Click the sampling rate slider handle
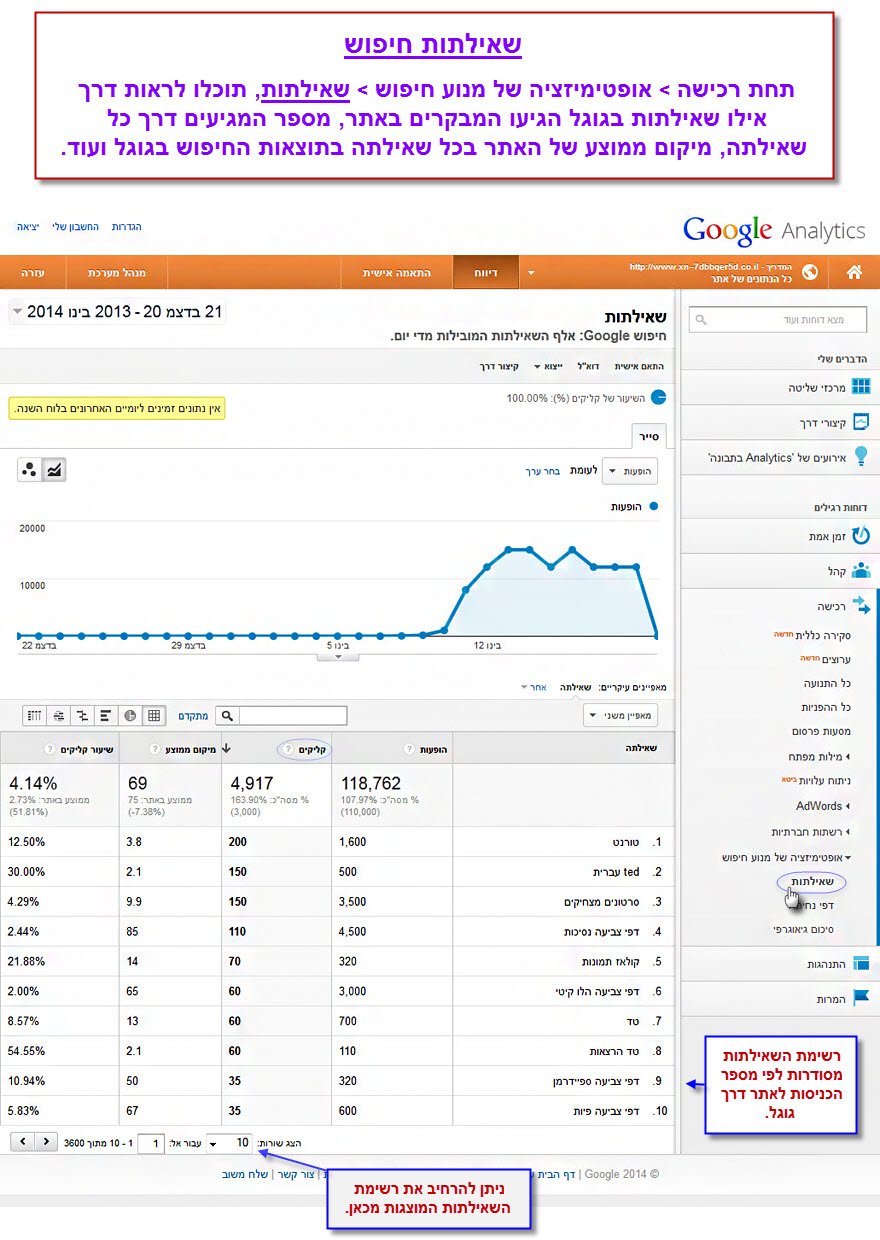880x1240 pixels. [x=658, y=397]
